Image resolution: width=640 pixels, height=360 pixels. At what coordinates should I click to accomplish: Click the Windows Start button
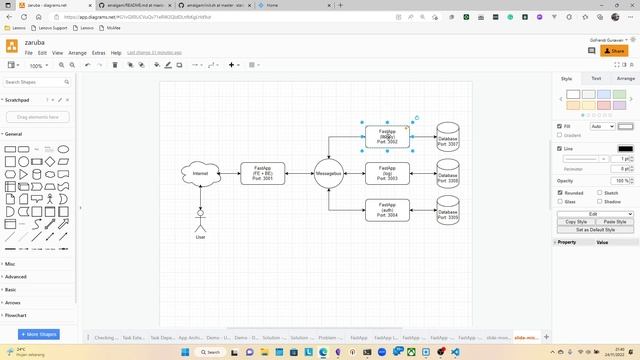[x=185, y=352]
